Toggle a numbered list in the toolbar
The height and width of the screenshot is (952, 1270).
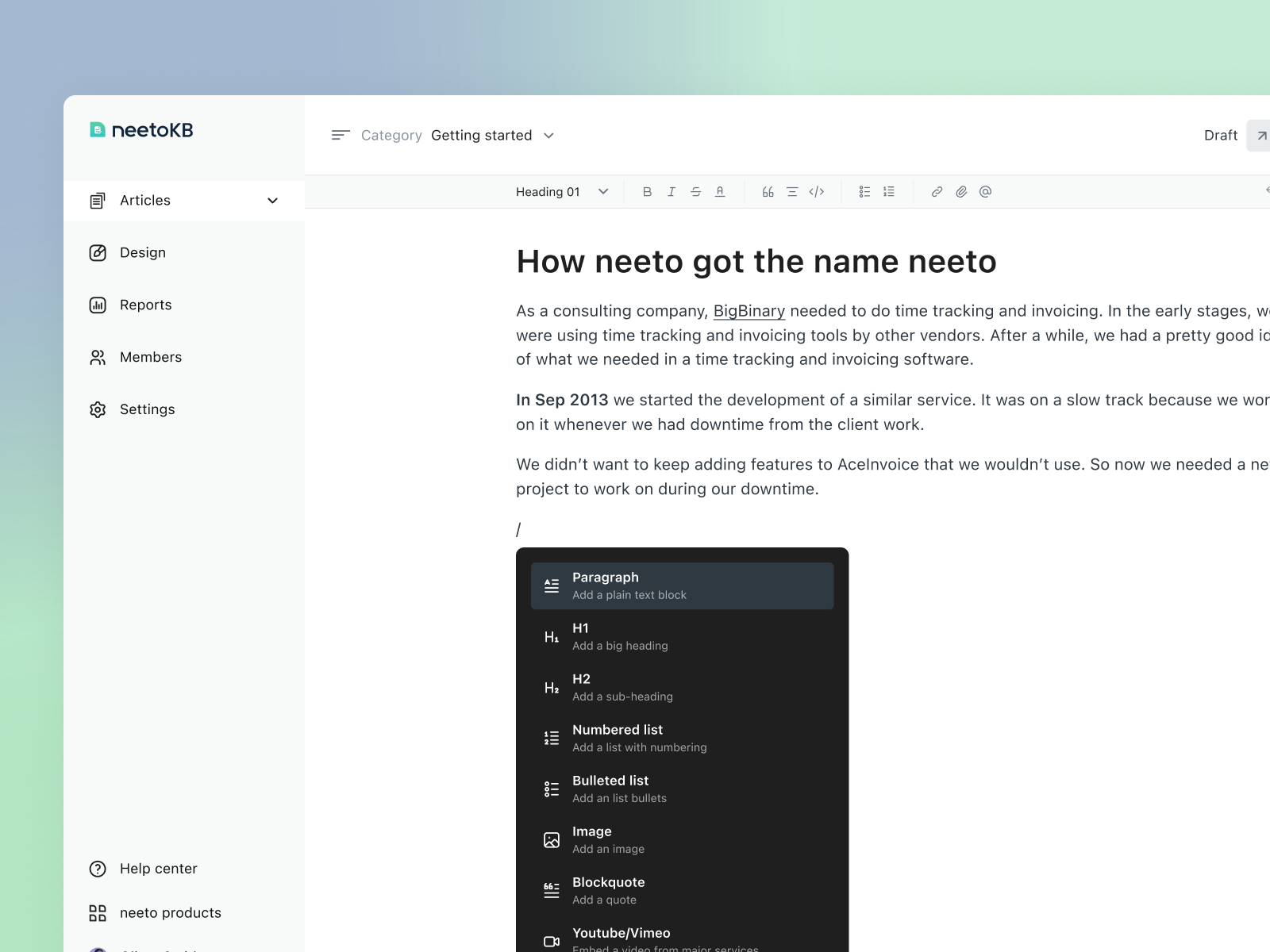pos(888,191)
